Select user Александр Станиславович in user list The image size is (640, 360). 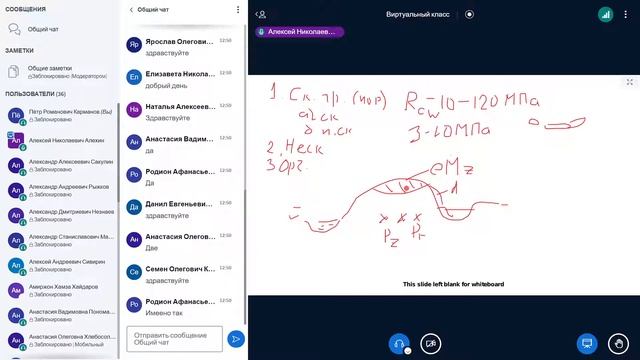[x=61, y=240]
